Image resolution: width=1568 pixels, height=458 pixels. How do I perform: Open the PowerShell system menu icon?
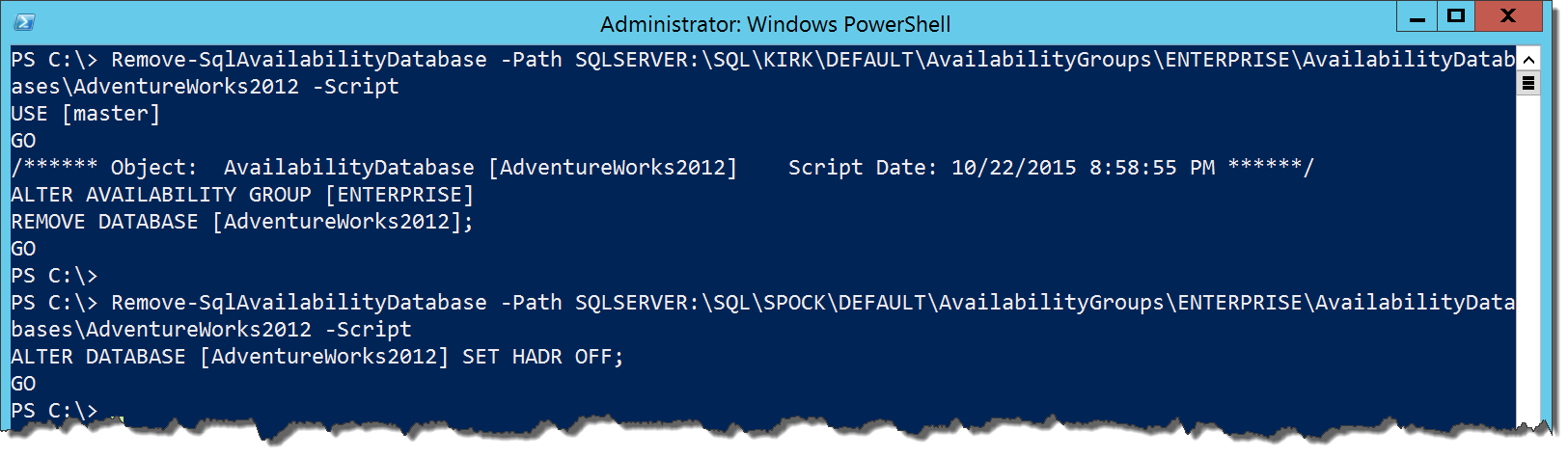click(24, 22)
